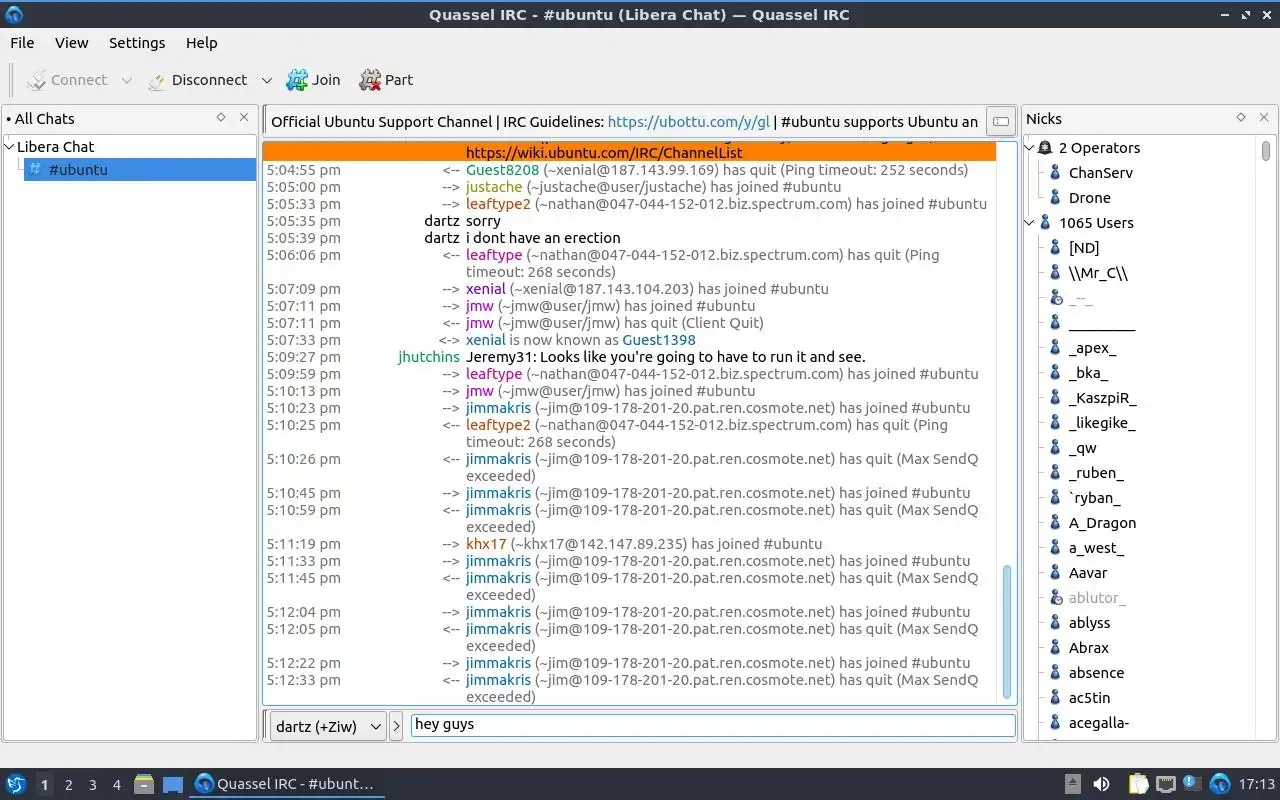Click the clipboard tray icon
Viewport: 1280px width, 800px height.
(x=1138, y=784)
